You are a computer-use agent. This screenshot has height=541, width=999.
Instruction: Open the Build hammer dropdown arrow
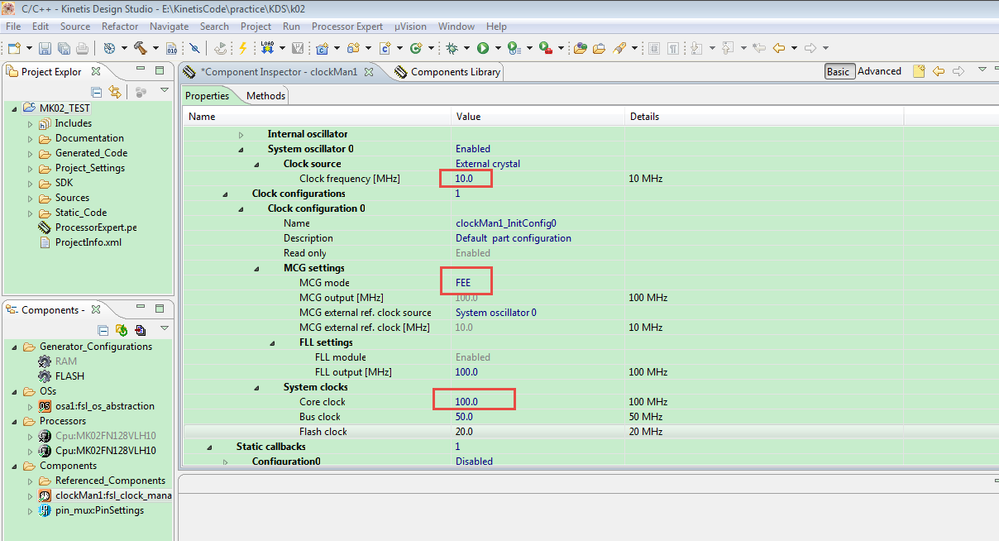(155, 48)
